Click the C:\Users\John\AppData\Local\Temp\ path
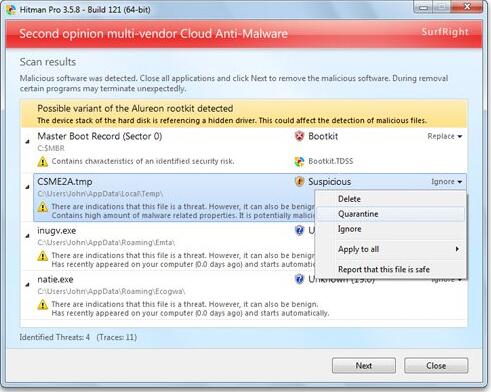The image size is (491, 392). [100, 194]
